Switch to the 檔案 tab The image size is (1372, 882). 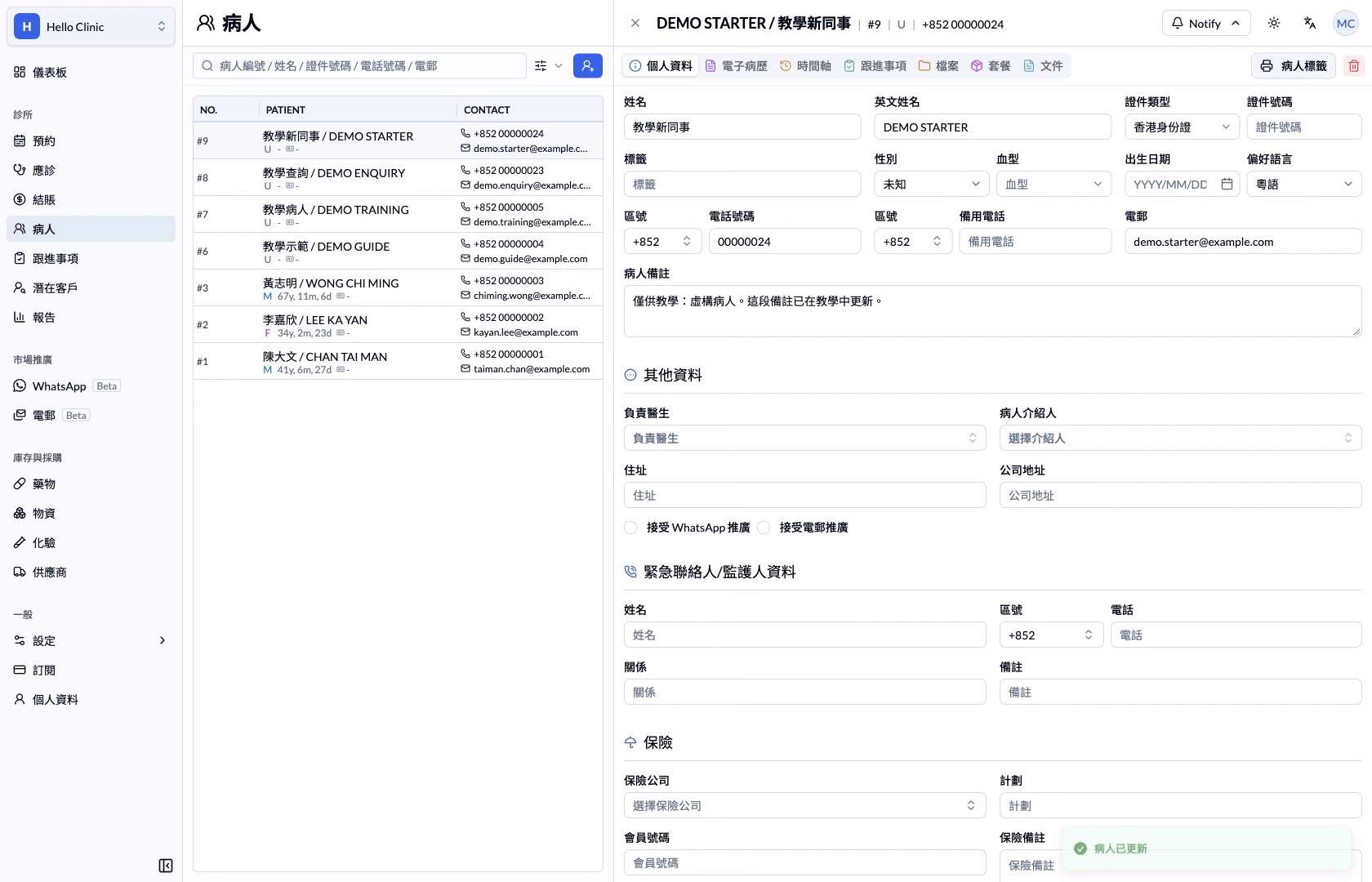click(x=938, y=65)
